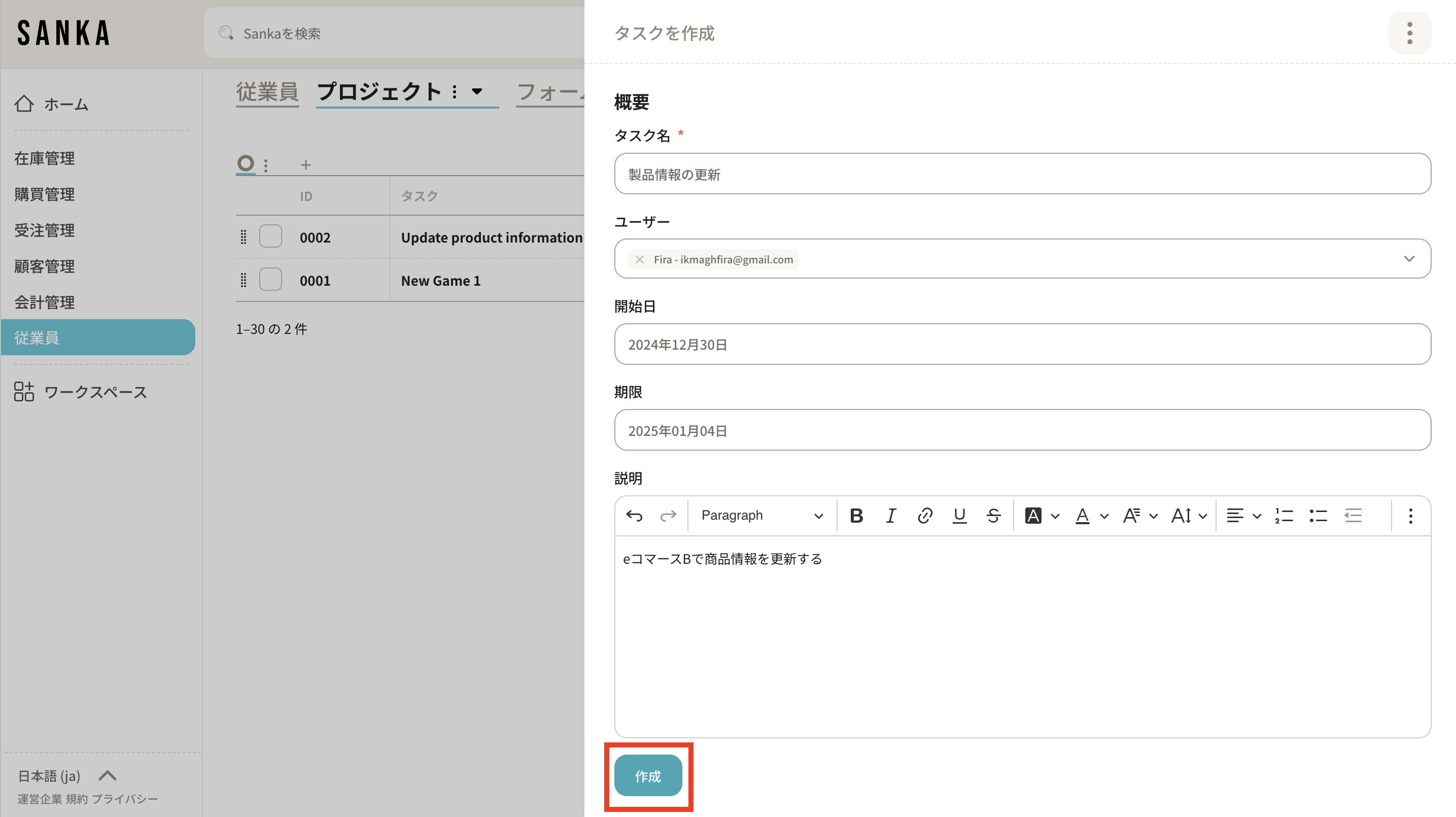Open 会計管理 in the sidebar
This screenshot has height=817, width=1456.
[45, 302]
